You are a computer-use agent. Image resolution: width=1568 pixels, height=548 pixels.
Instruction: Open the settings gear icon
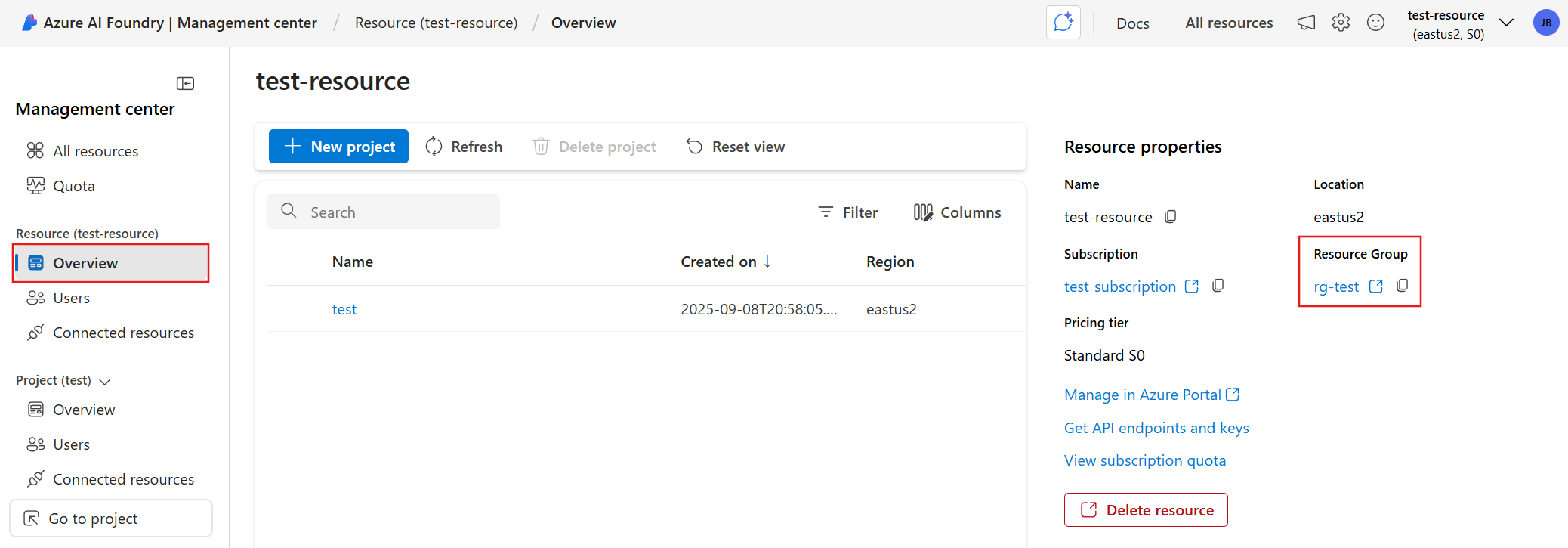(x=1341, y=23)
